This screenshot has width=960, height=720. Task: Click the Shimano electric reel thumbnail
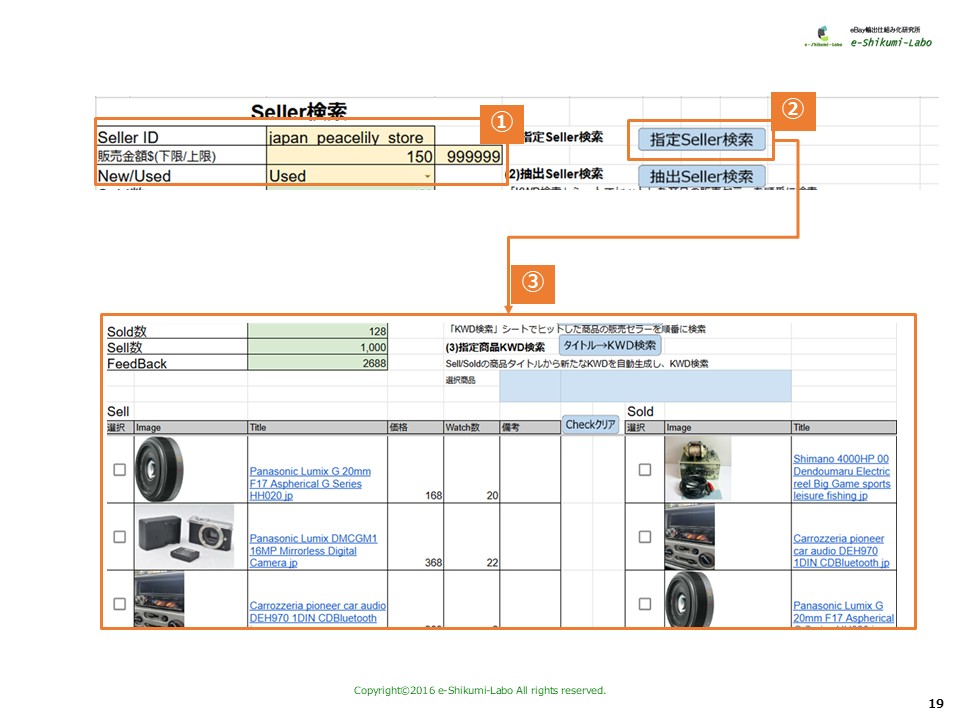[x=697, y=469]
